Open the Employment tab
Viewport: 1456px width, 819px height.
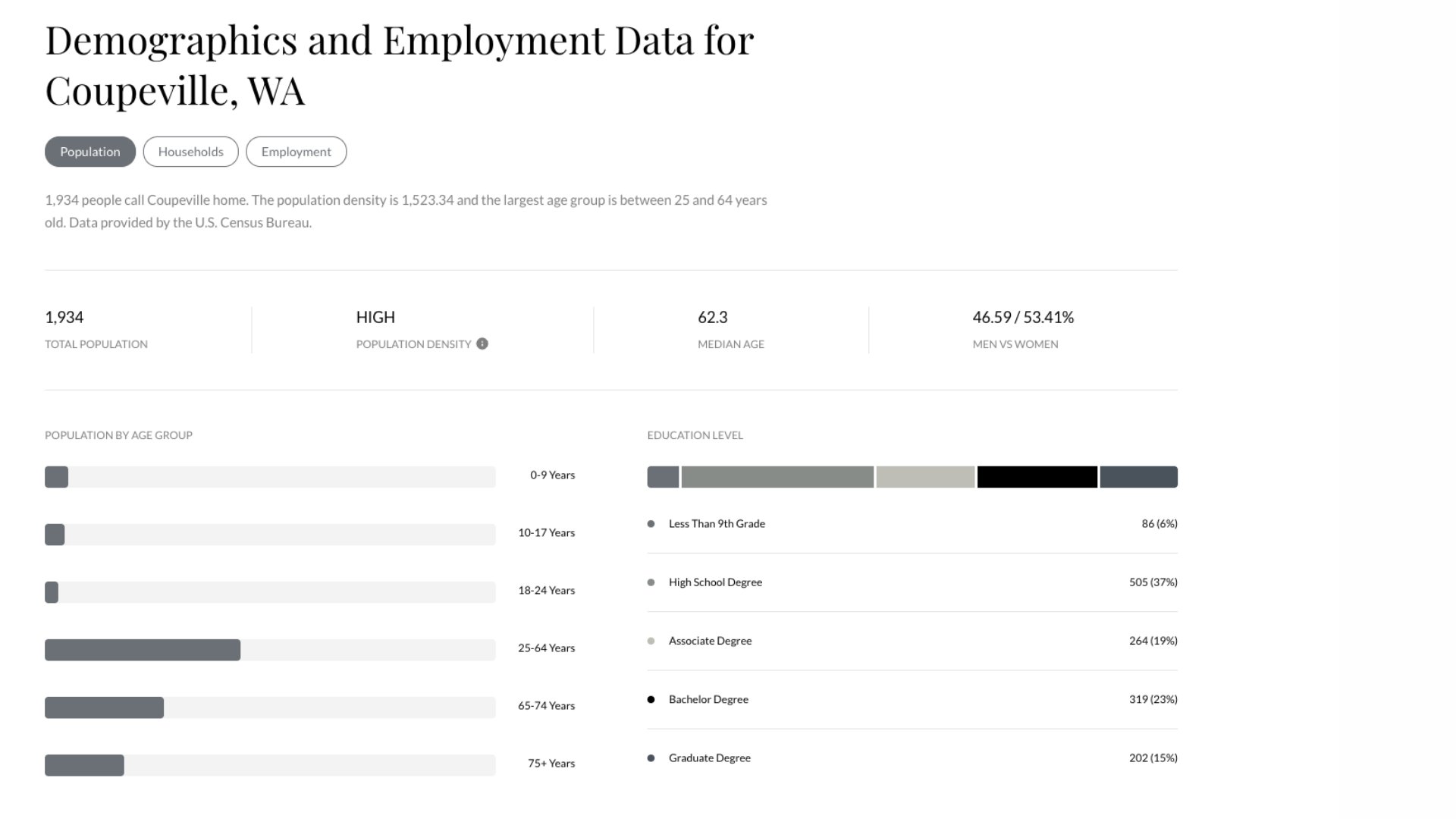(x=296, y=152)
